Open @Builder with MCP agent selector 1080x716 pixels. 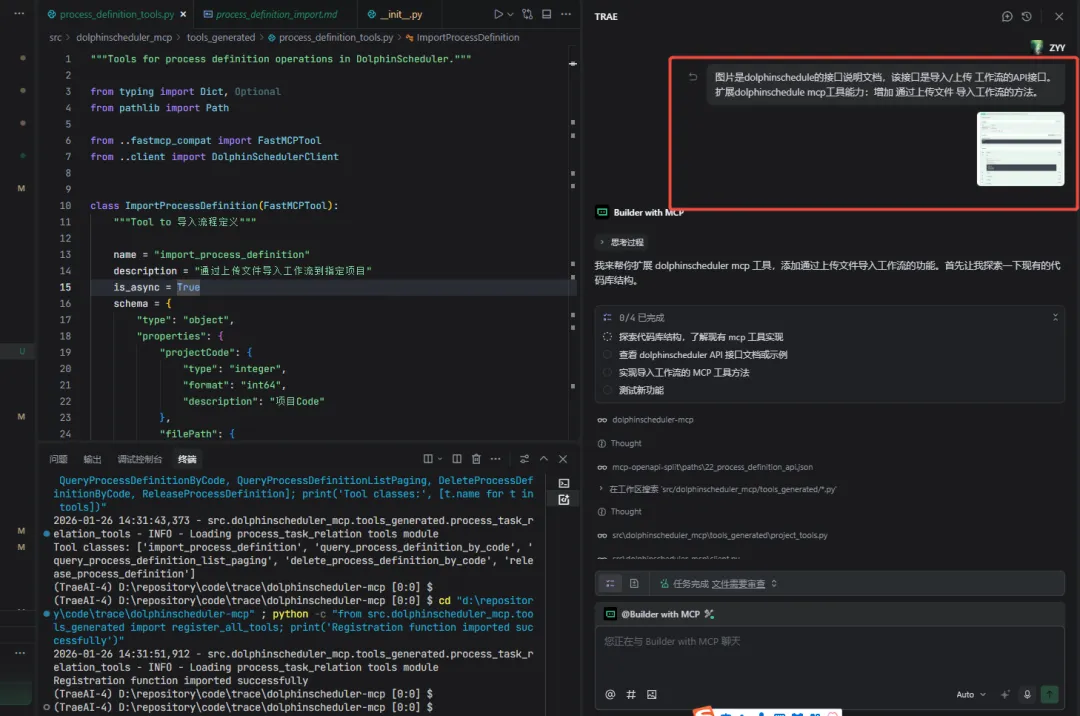click(659, 614)
